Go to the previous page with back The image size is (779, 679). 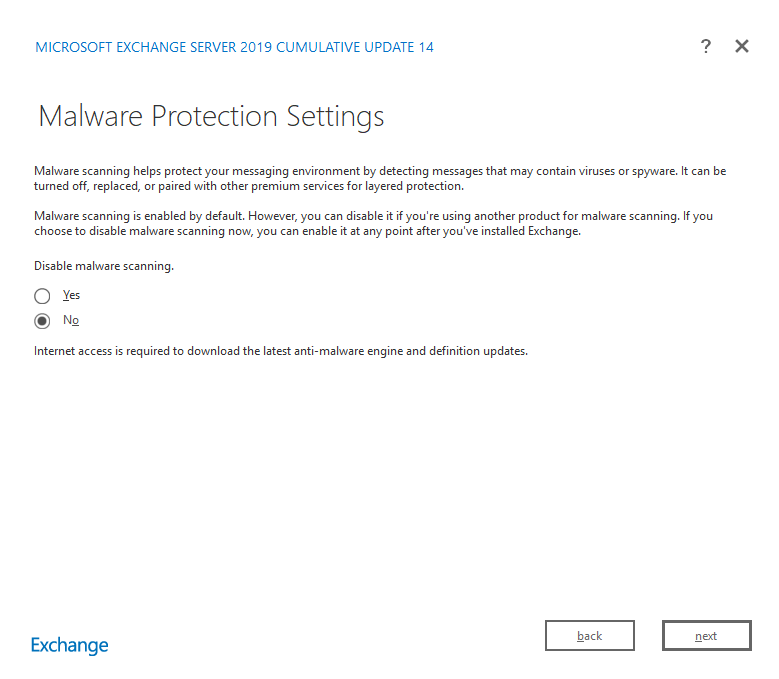pos(589,636)
